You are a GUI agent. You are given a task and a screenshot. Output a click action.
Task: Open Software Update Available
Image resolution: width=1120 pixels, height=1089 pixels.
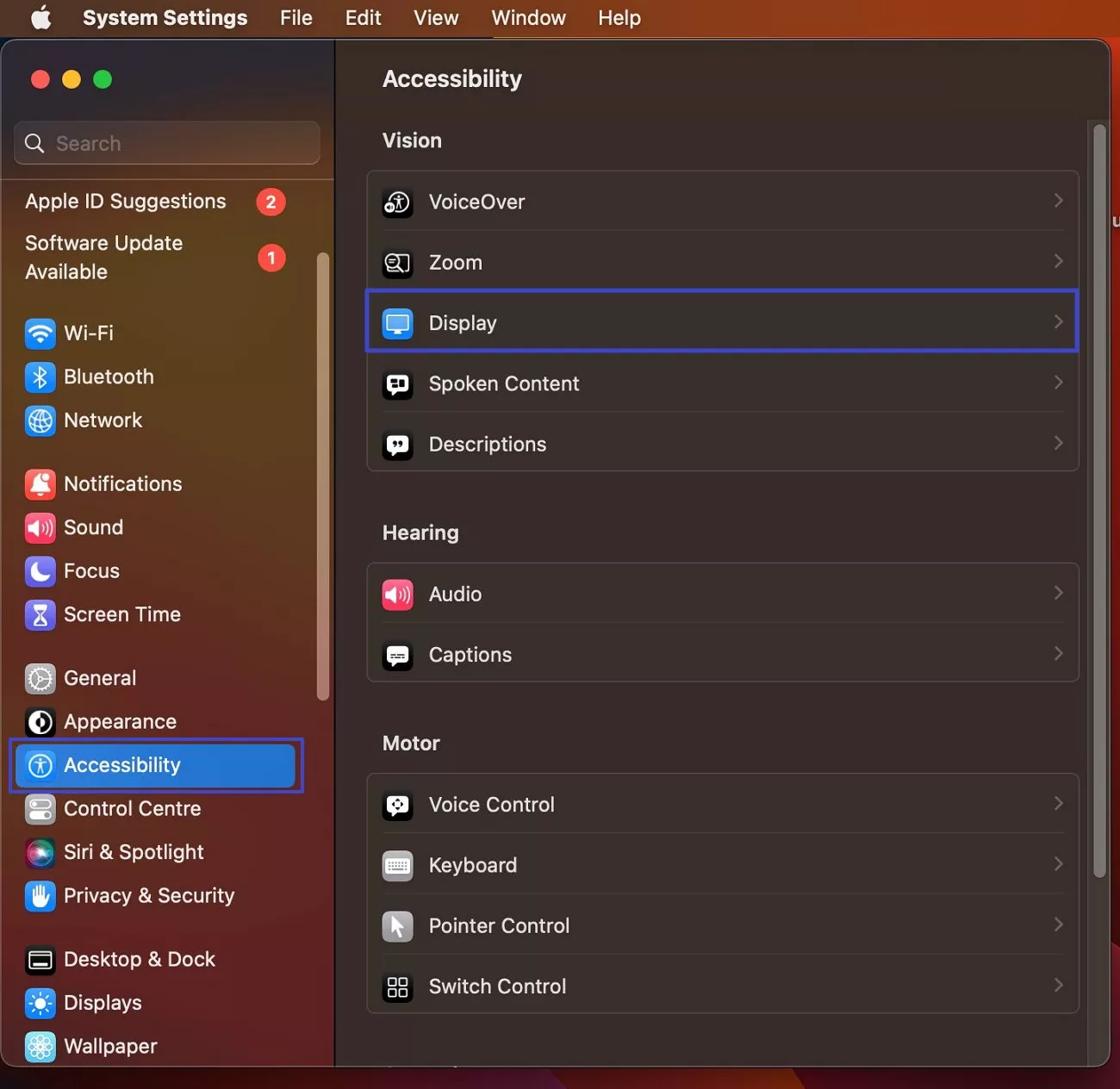(x=103, y=257)
